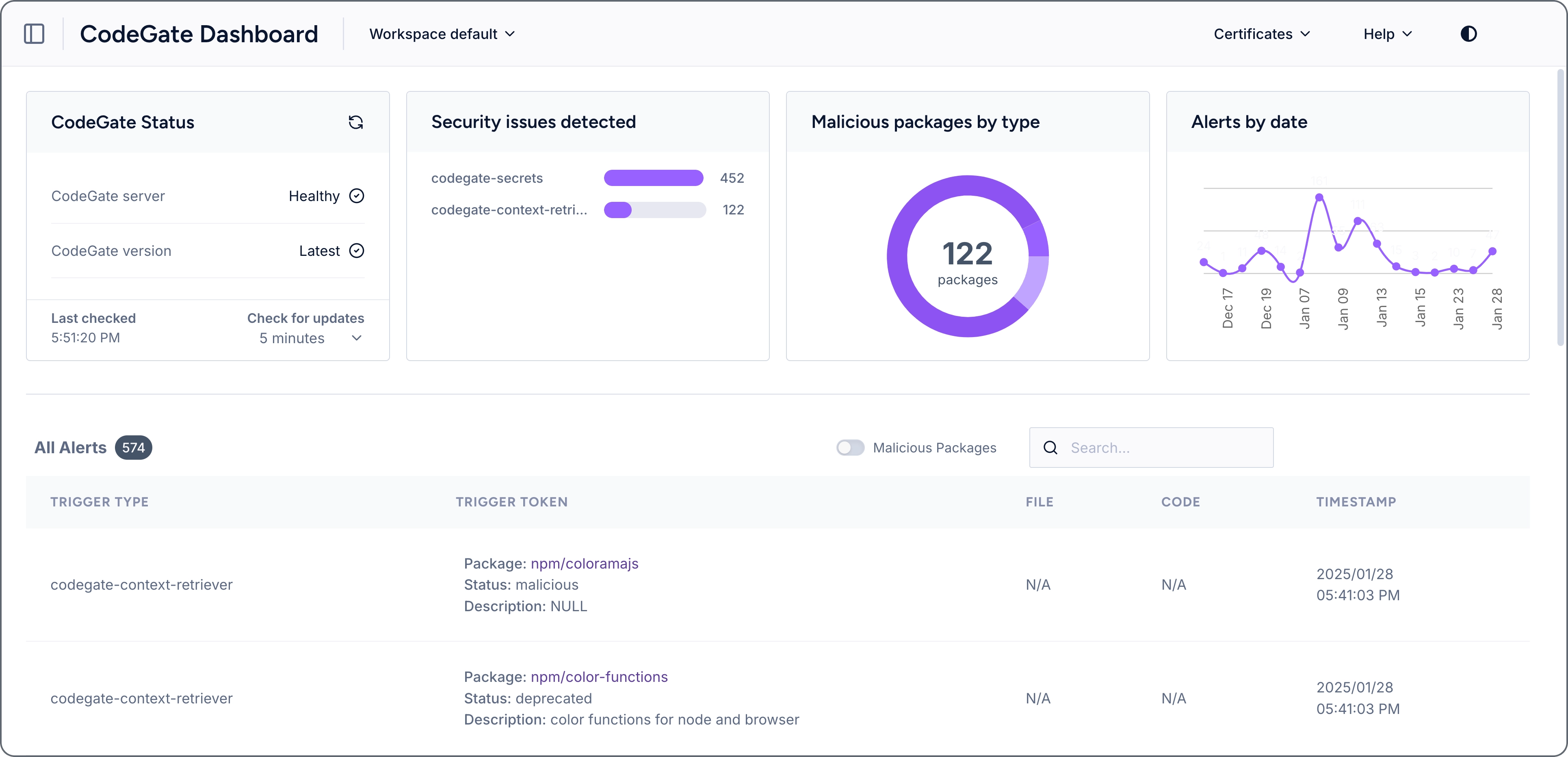Click trigger type in npm/color-functions row
The height and width of the screenshot is (757, 1568).
141,699
